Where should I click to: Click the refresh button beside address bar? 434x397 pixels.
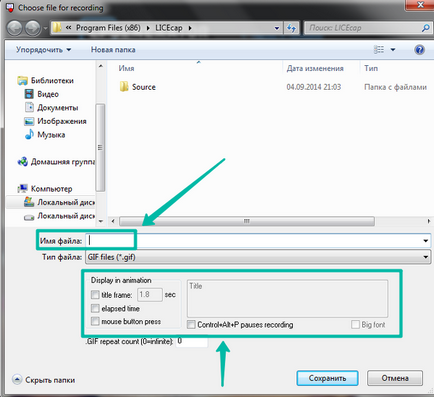point(291,28)
